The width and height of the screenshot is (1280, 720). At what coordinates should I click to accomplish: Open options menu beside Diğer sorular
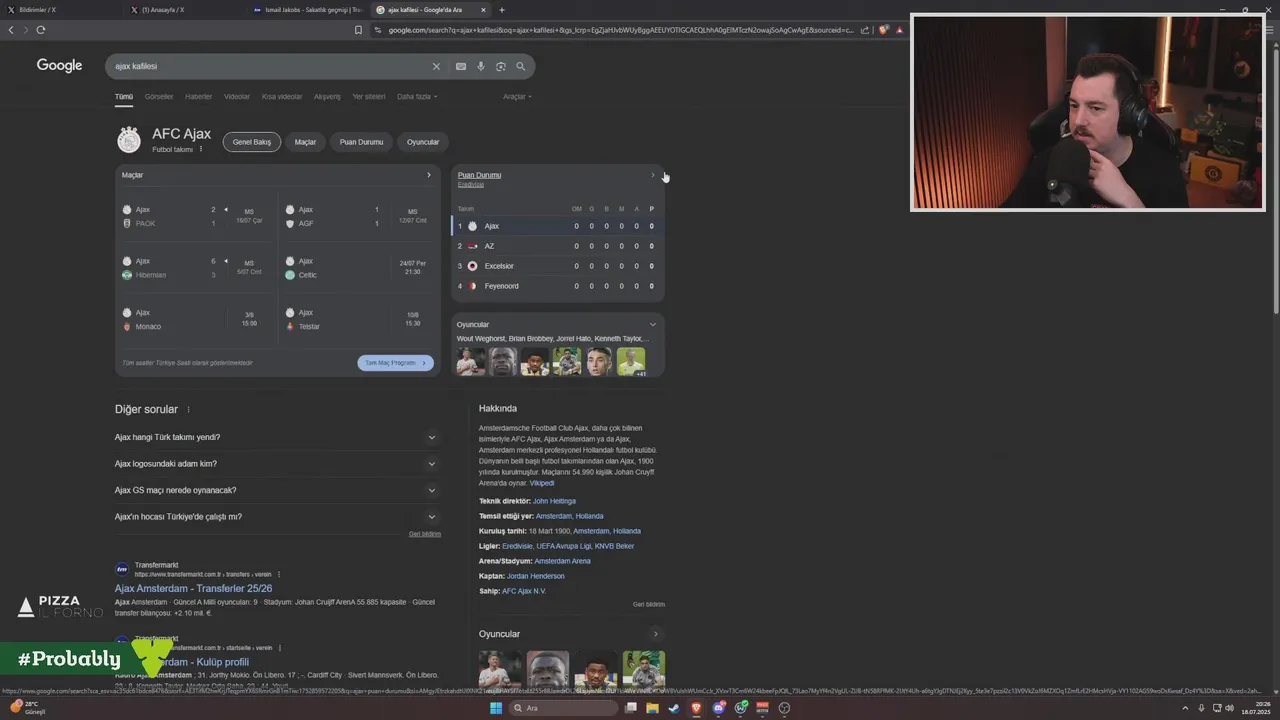pos(188,410)
